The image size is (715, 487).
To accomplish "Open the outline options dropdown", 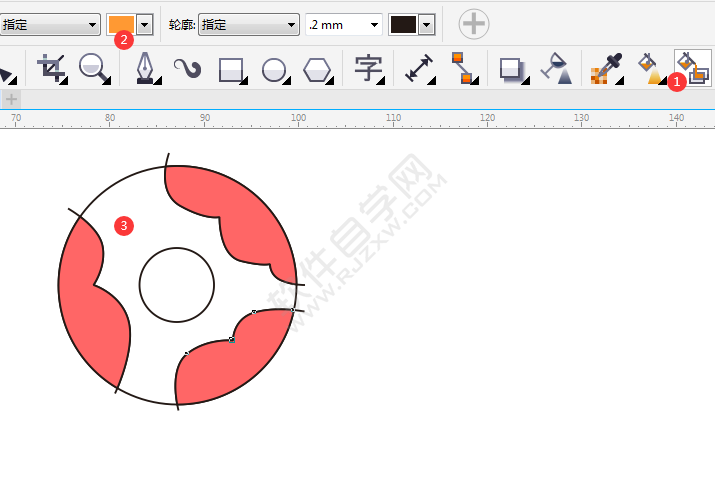I will [x=249, y=24].
